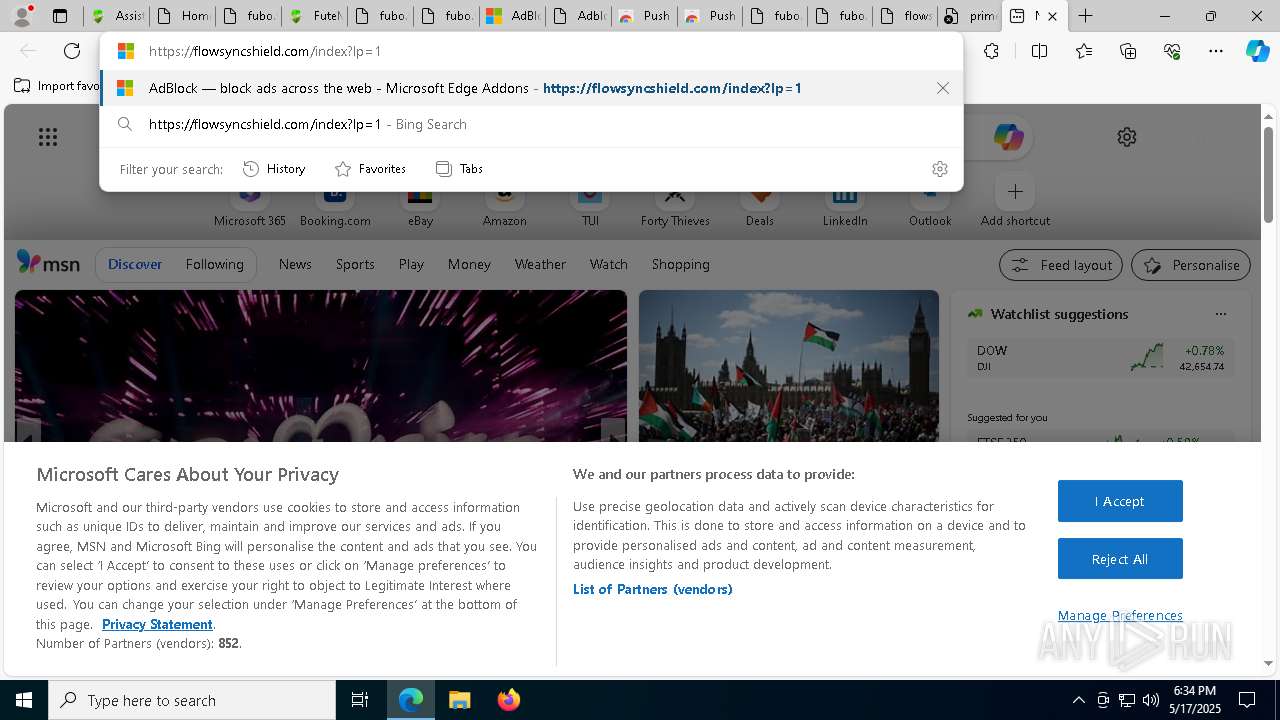Click the msn logo
The image size is (1280, 720).
(48, 264)
